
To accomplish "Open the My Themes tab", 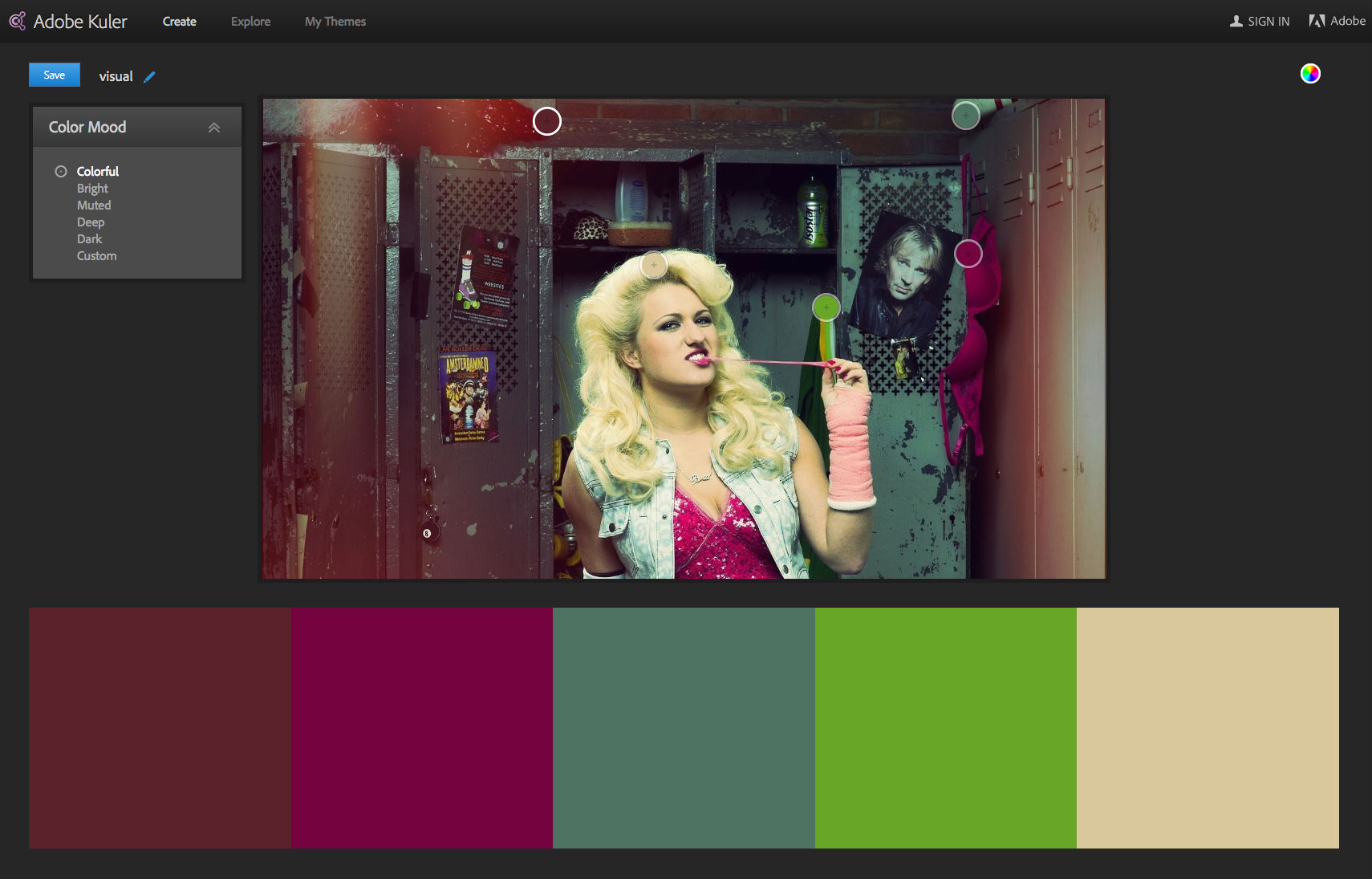I will pos(335,22).
